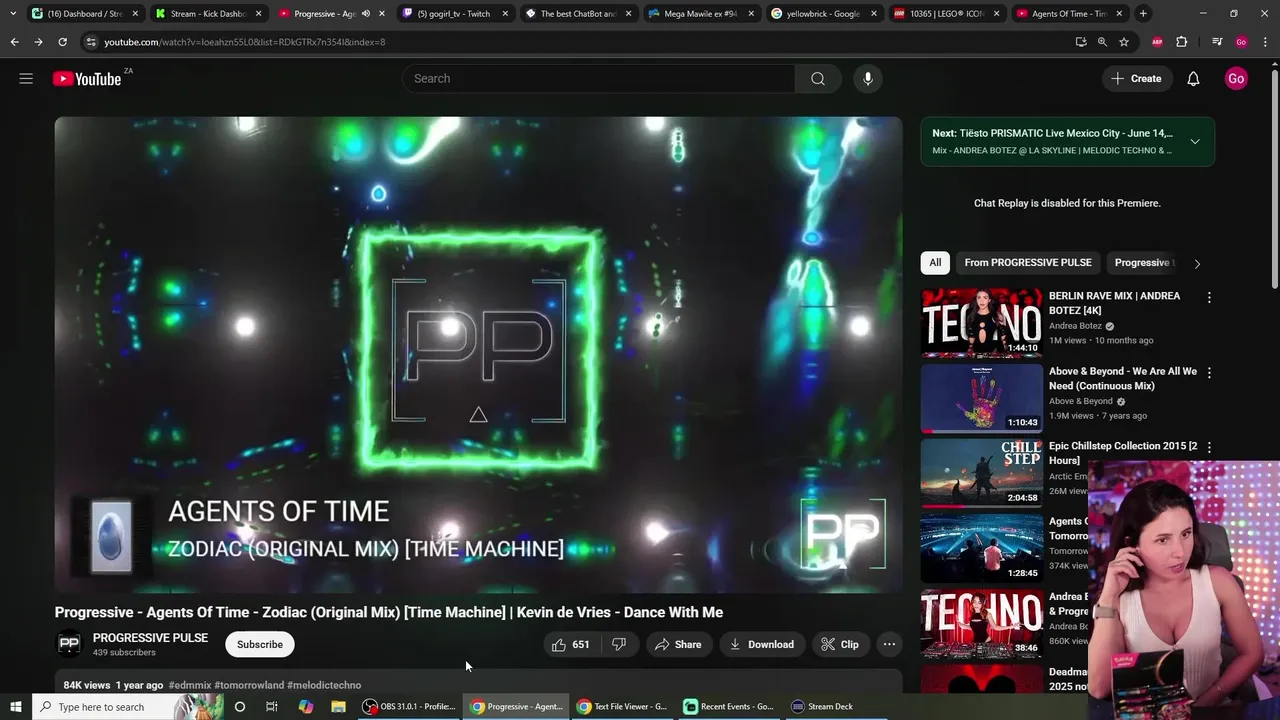This screenshot has height=720, width=1280.
Task: Select the From PROGRESSIVE PULSE chip
Action: pyautogui.click(x=1028, y=263)
